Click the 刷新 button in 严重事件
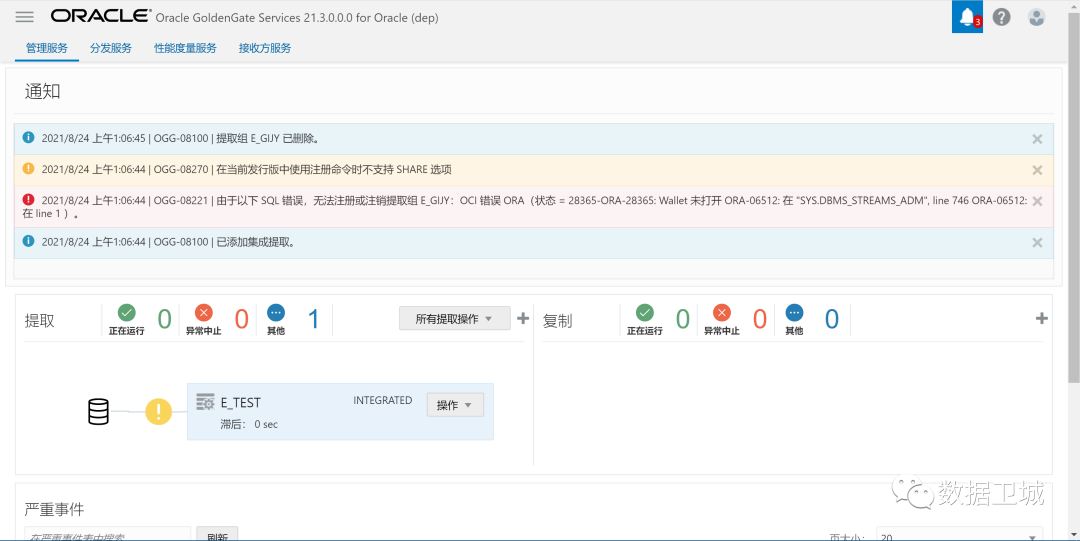The width and height of the screenshot is (1080, 541). click(x=217, y=535)
